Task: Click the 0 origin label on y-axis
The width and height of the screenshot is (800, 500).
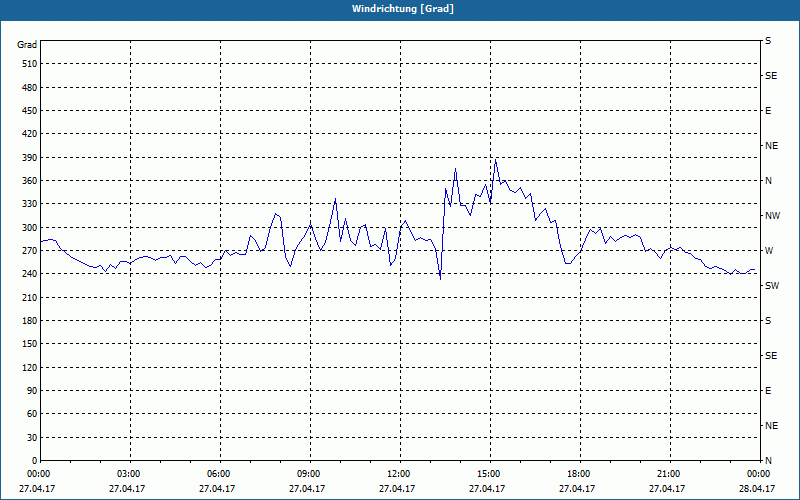Action: pos(34,461)
